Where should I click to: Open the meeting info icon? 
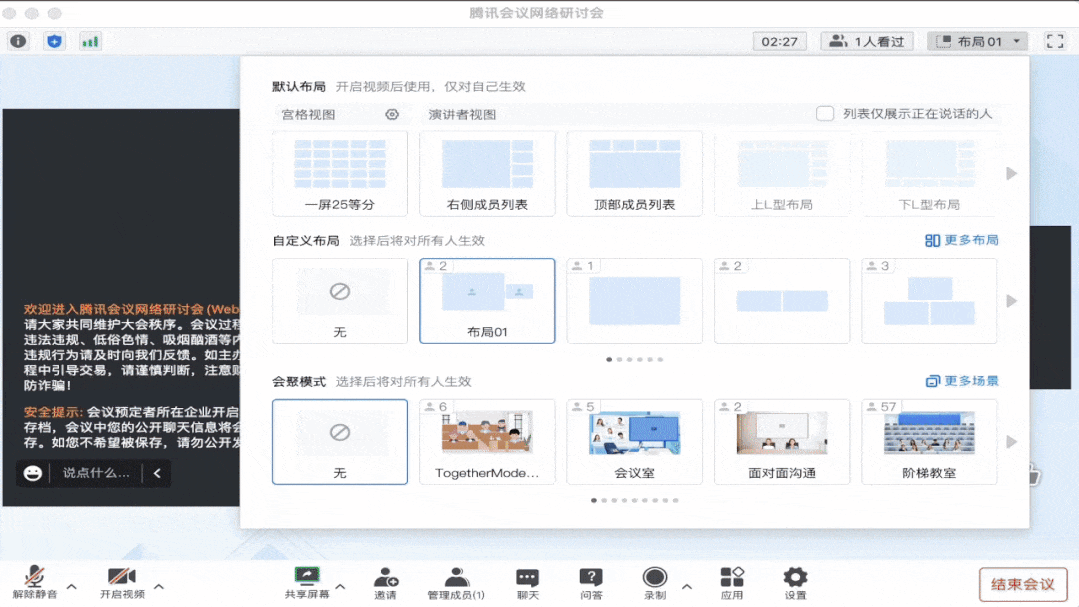18,41
